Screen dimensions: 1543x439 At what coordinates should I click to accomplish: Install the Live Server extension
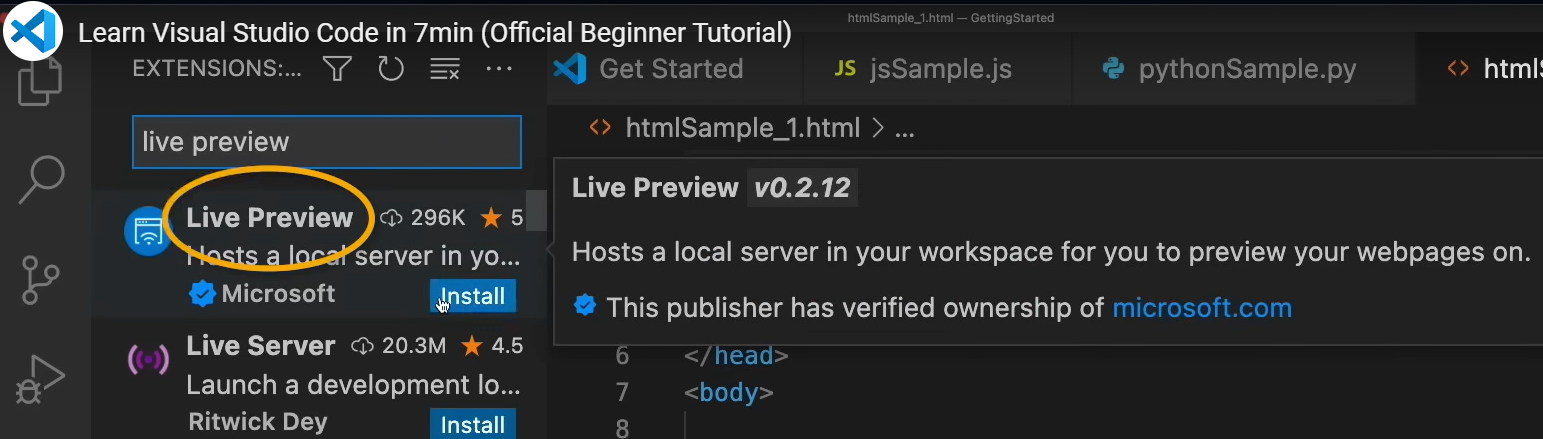click(x=473, y=424)
